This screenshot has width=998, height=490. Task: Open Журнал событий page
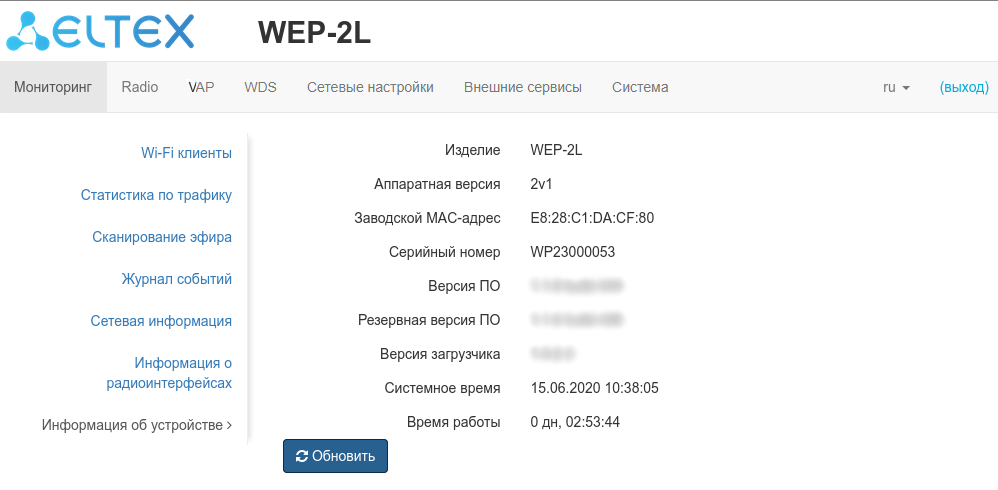coord(176,279)
